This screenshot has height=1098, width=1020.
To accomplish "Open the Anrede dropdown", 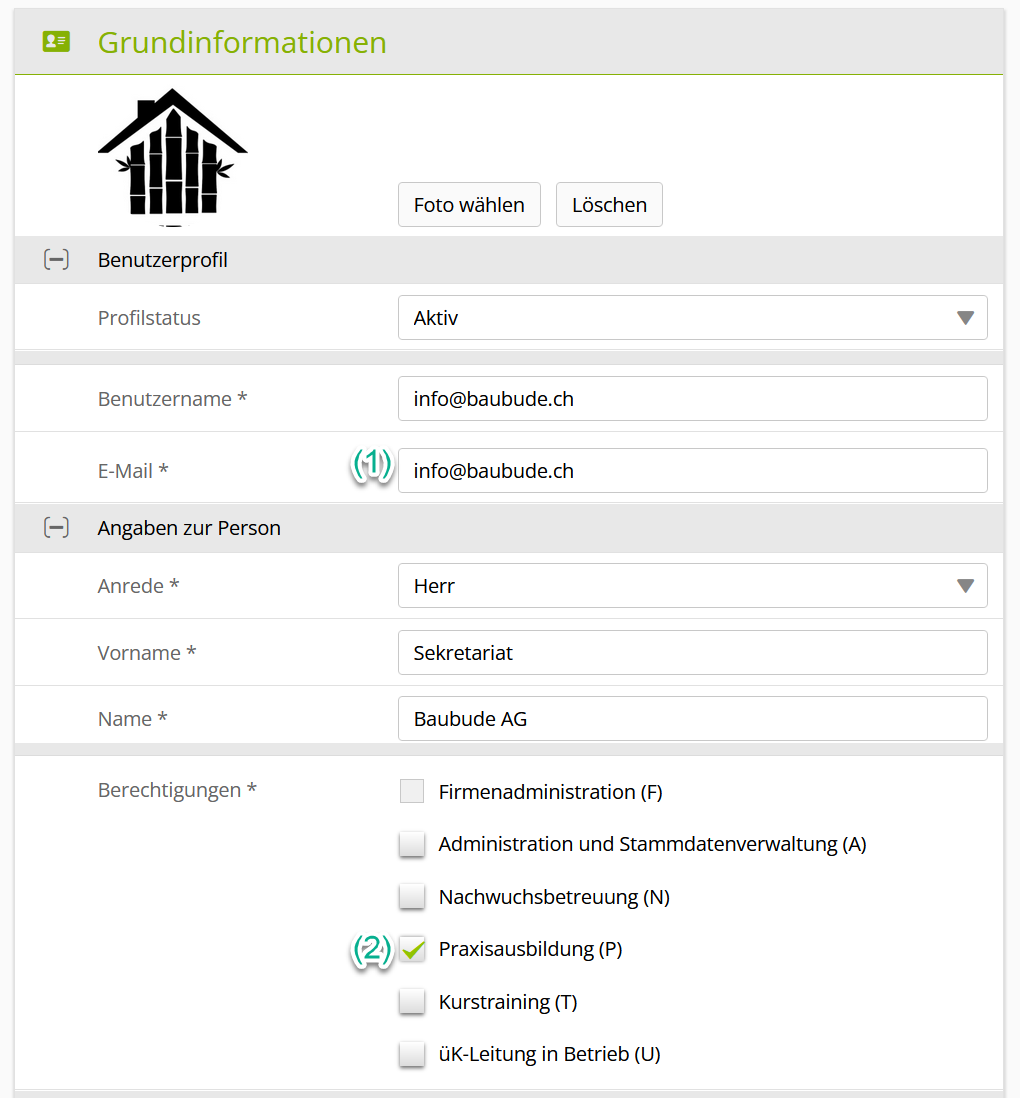I will coord(692,586).
